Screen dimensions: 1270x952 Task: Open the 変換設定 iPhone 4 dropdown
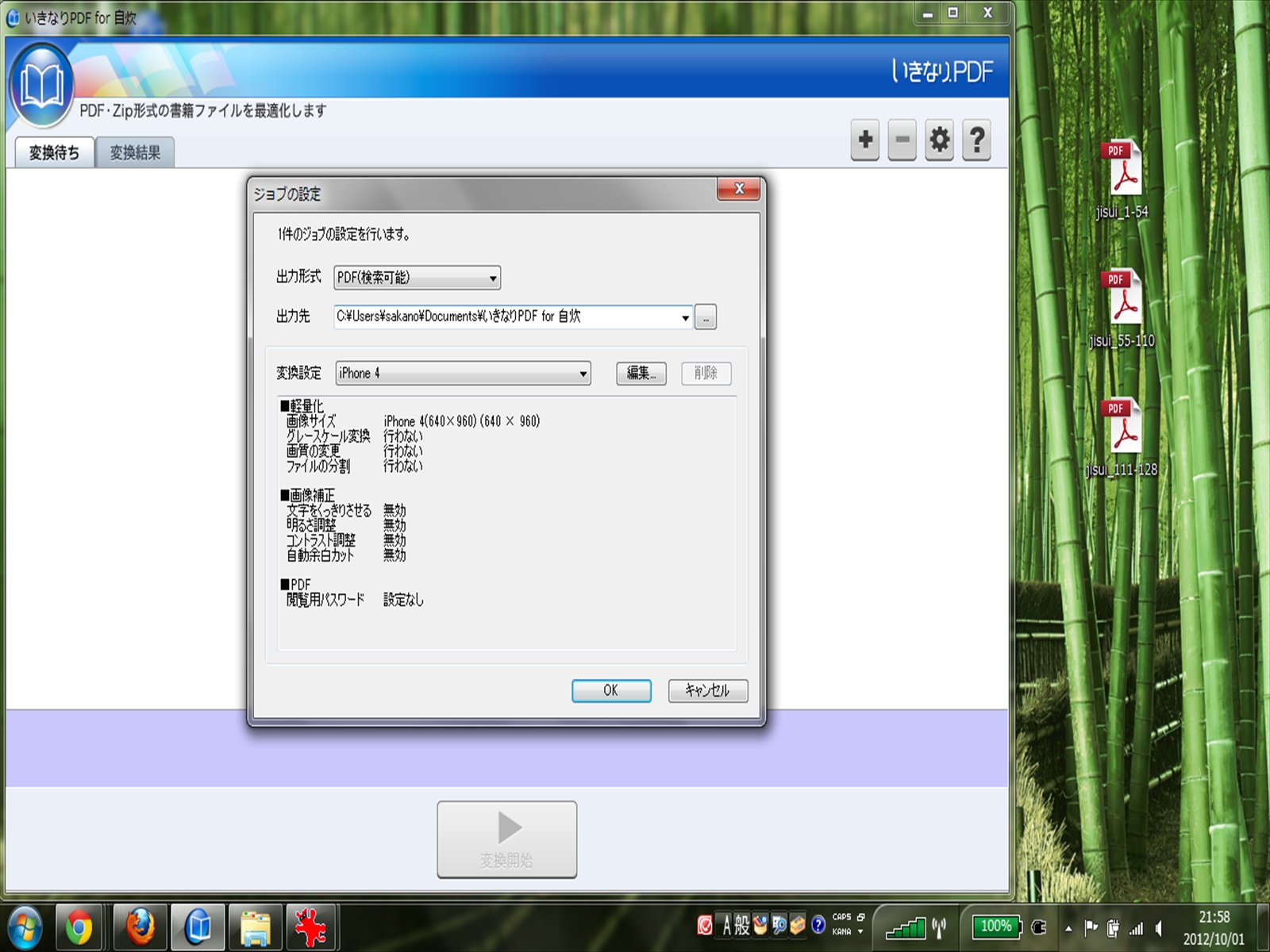pos(464,374)
